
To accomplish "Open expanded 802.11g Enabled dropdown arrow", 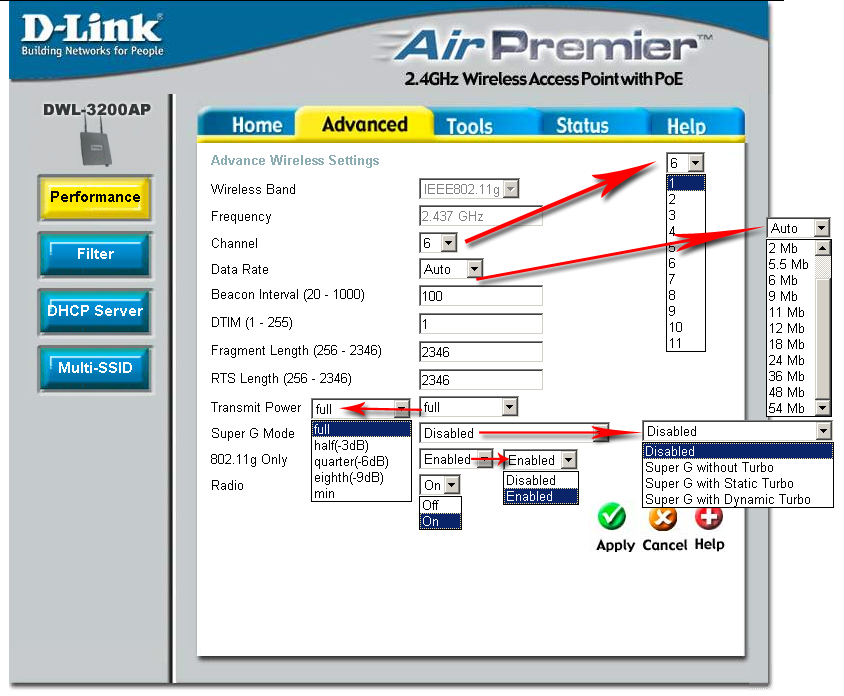I will (568, 460).
